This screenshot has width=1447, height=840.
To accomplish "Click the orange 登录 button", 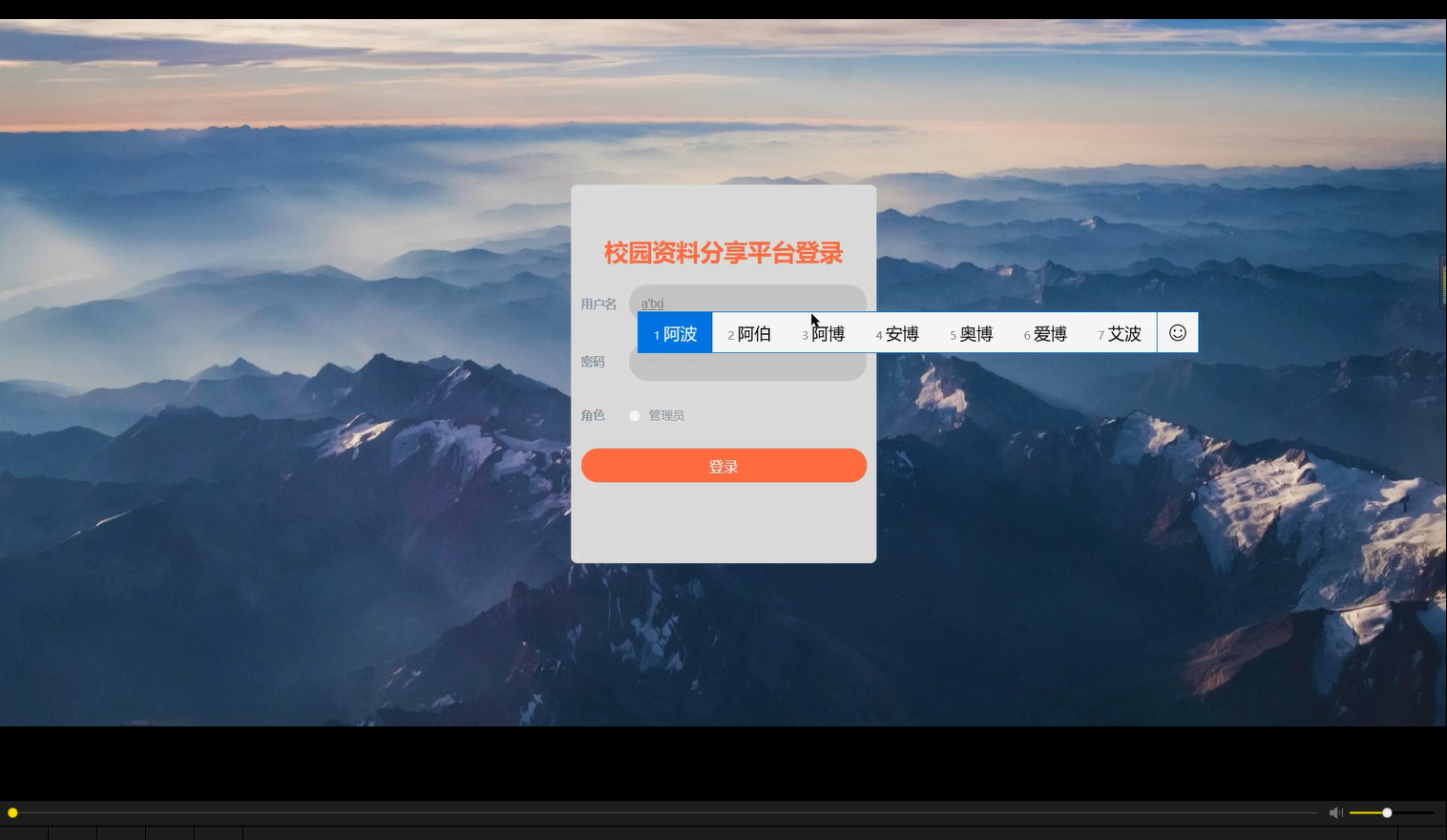I will point(723,466).
